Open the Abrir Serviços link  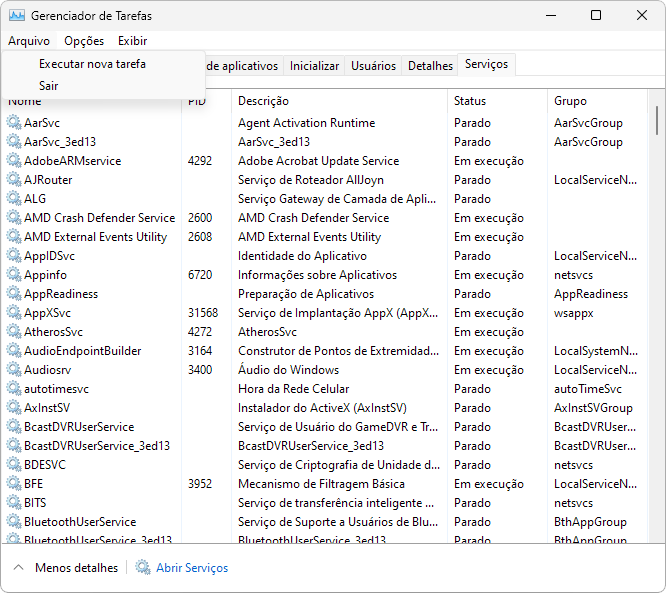point(192,568)
